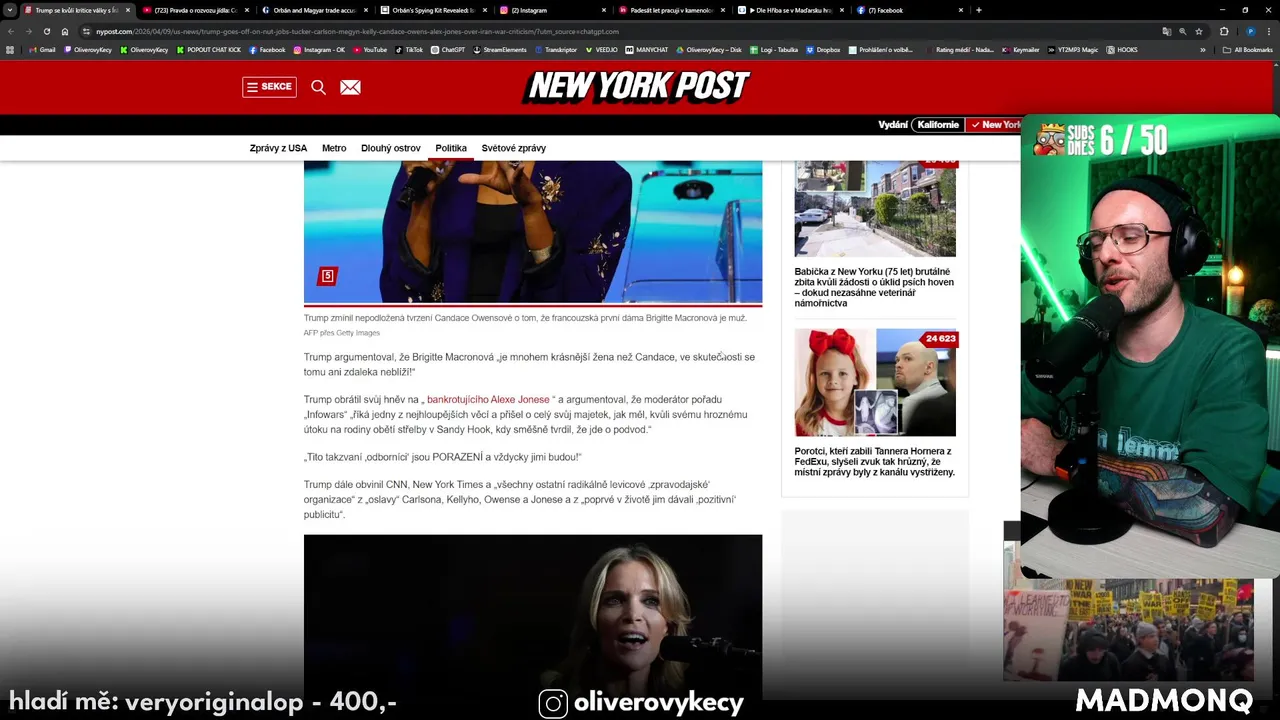The height and width of the screenshot is (720, 1280).
Task: Open the Světové zprávy nav item
Action: pos(514,148)
